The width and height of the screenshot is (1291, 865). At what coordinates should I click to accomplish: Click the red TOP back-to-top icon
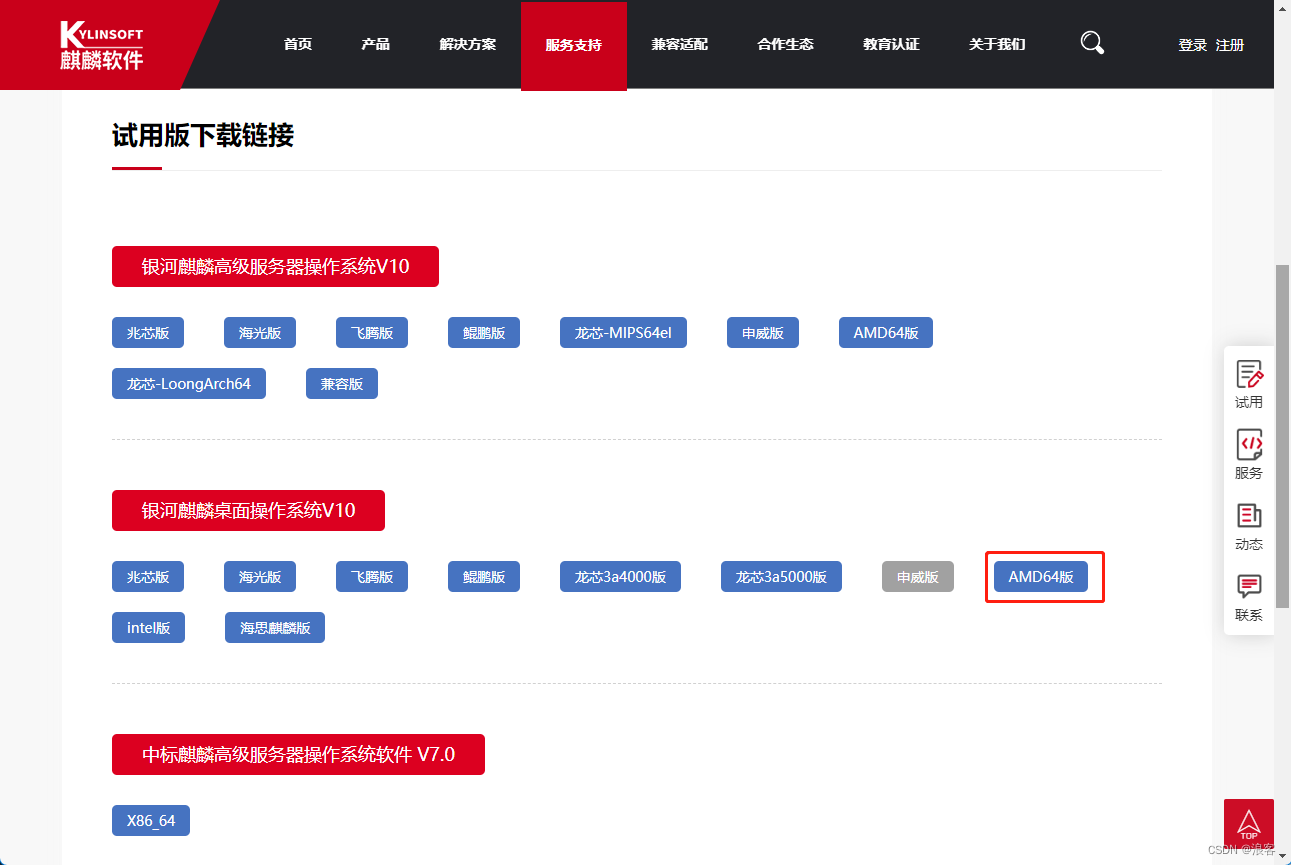coord(1248,824)
